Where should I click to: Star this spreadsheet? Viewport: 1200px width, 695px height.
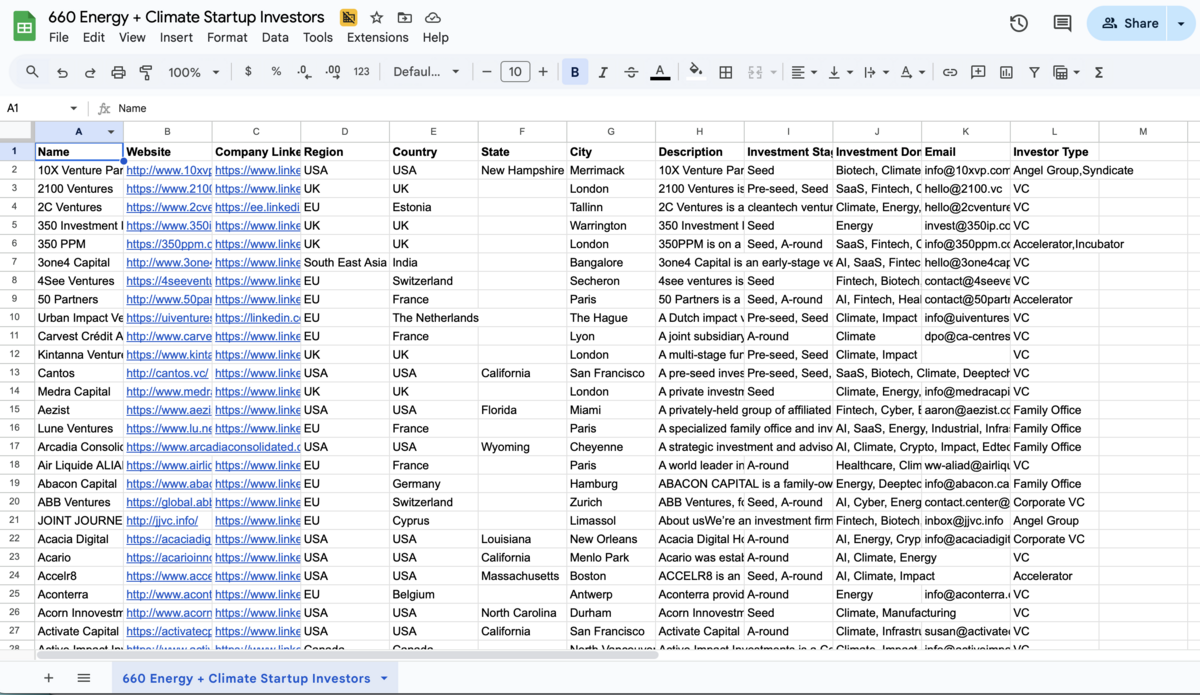click(x=376, y=18)
